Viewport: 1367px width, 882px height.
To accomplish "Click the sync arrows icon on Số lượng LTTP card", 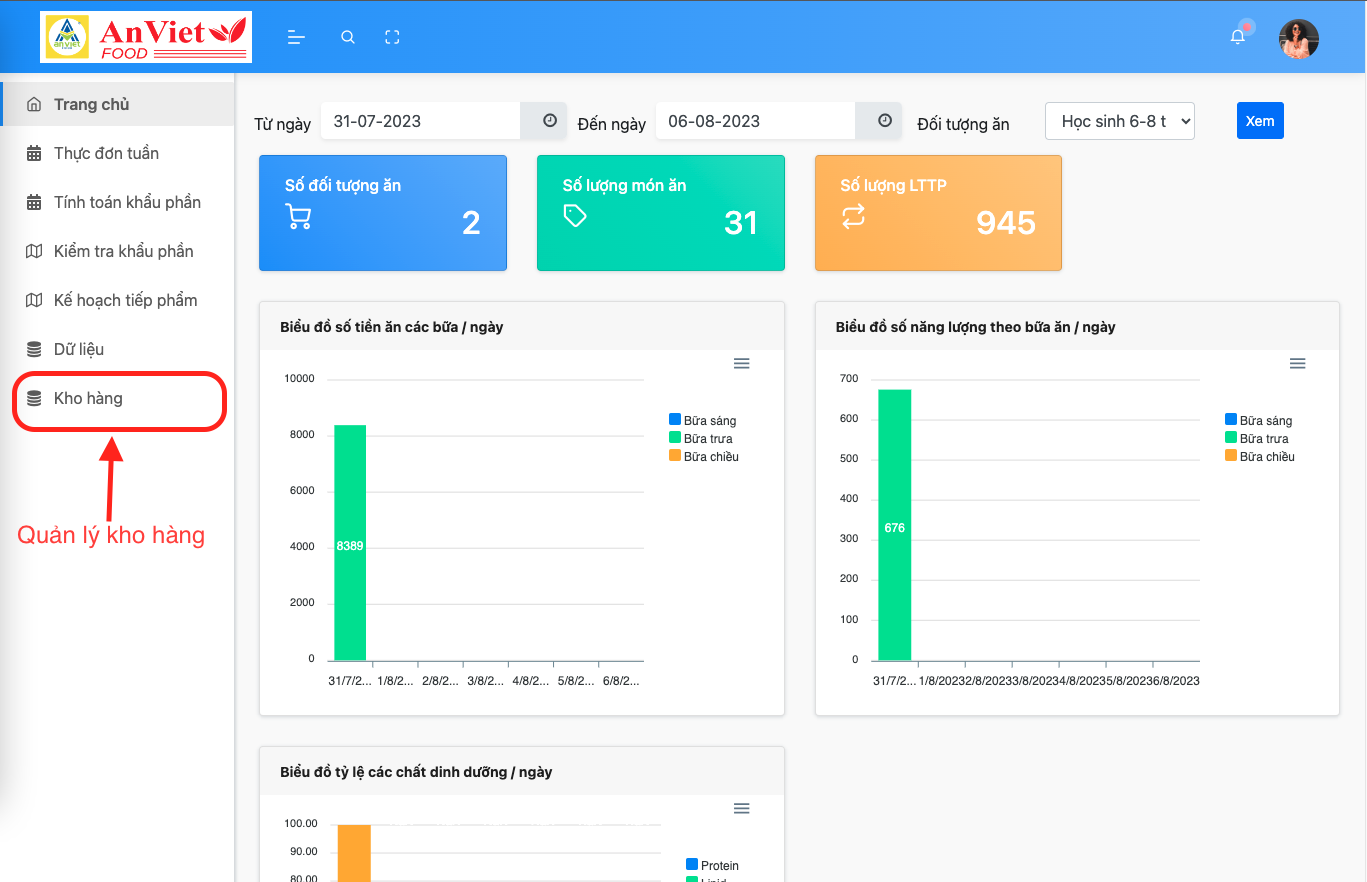I will [x=852, y=214].
